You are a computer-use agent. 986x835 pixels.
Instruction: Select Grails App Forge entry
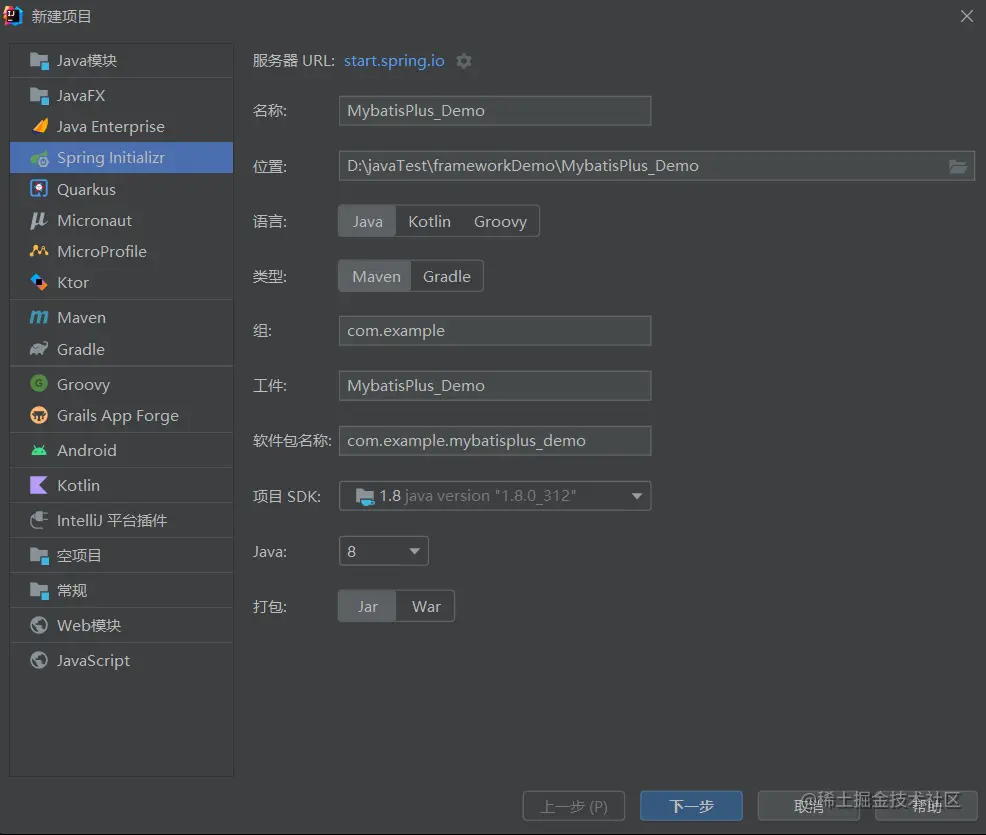click(121, 416)
